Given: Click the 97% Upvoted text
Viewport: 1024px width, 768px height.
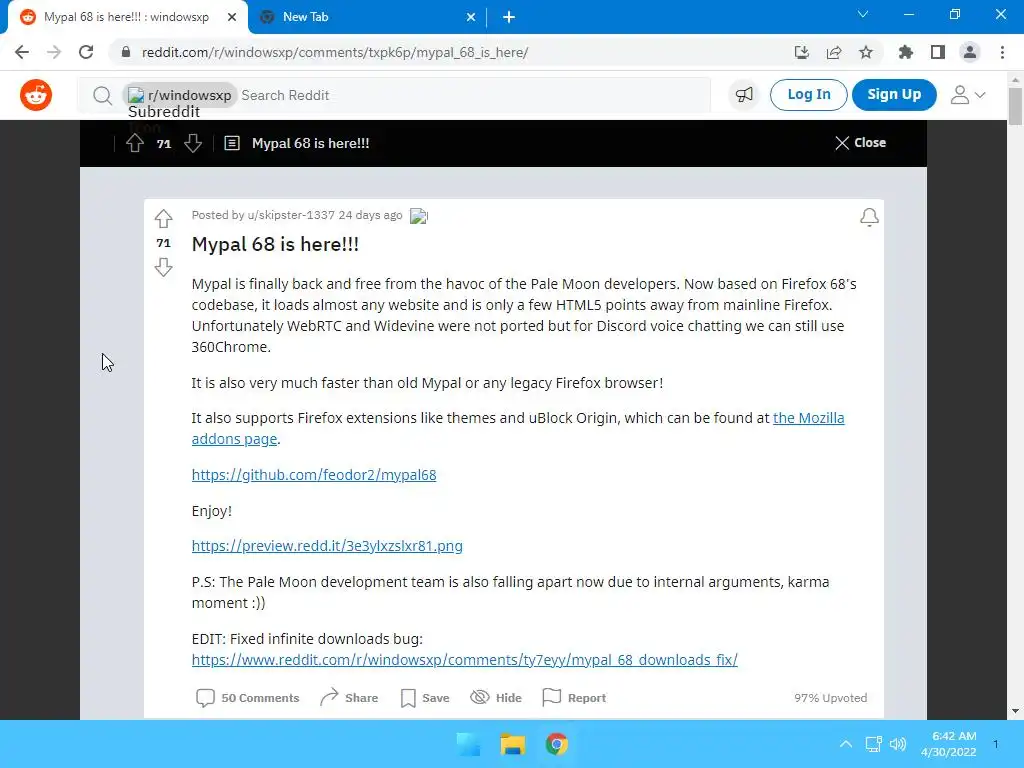Looking at the screenshot, I should tap(831, 697).
